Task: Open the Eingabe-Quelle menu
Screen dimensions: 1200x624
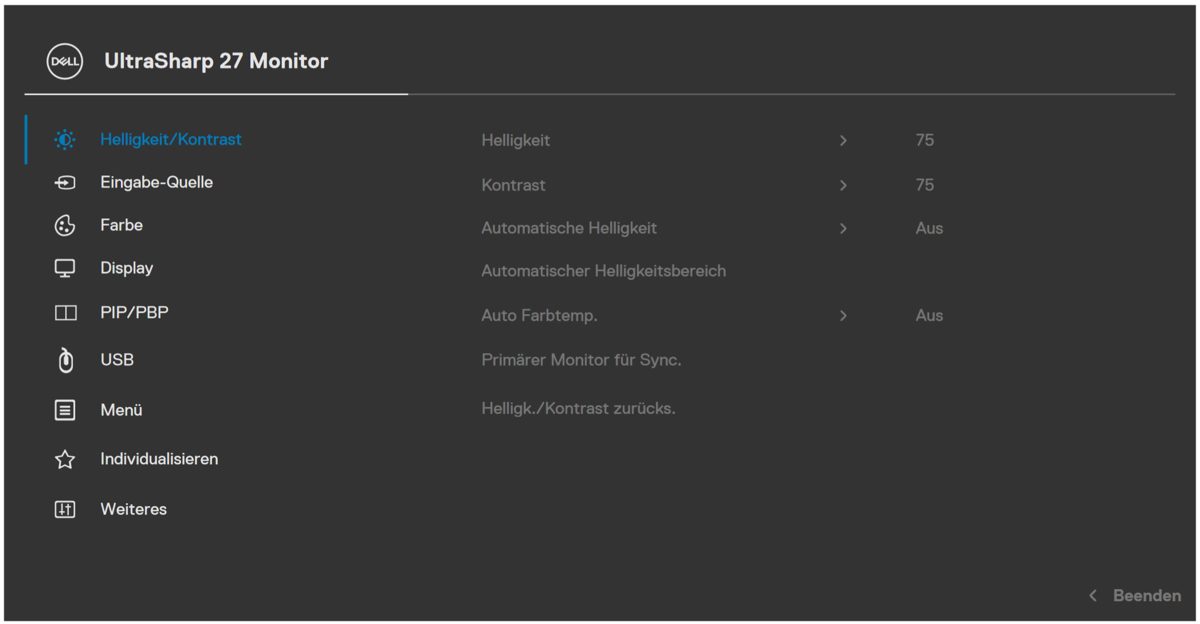Action: pos(156,183)
